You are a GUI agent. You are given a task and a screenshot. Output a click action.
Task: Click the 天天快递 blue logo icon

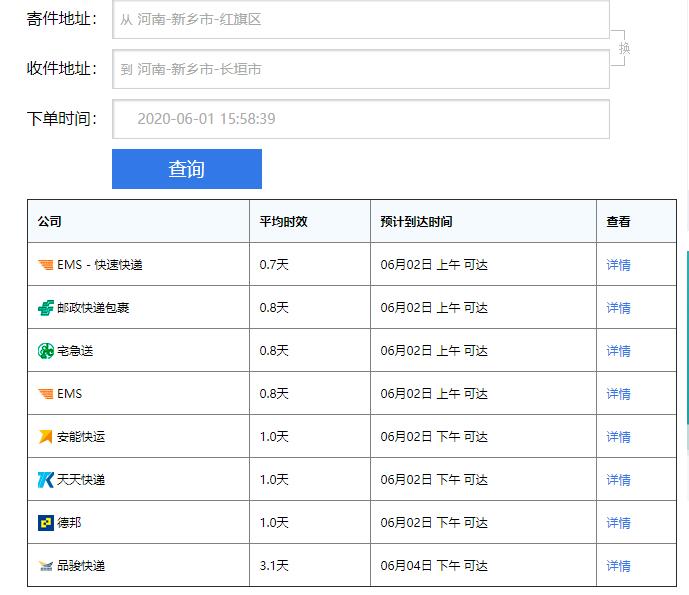[46, 479]
